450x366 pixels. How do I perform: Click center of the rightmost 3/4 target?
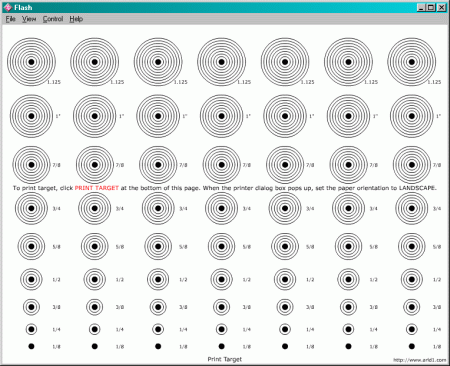tap(412, 208)
